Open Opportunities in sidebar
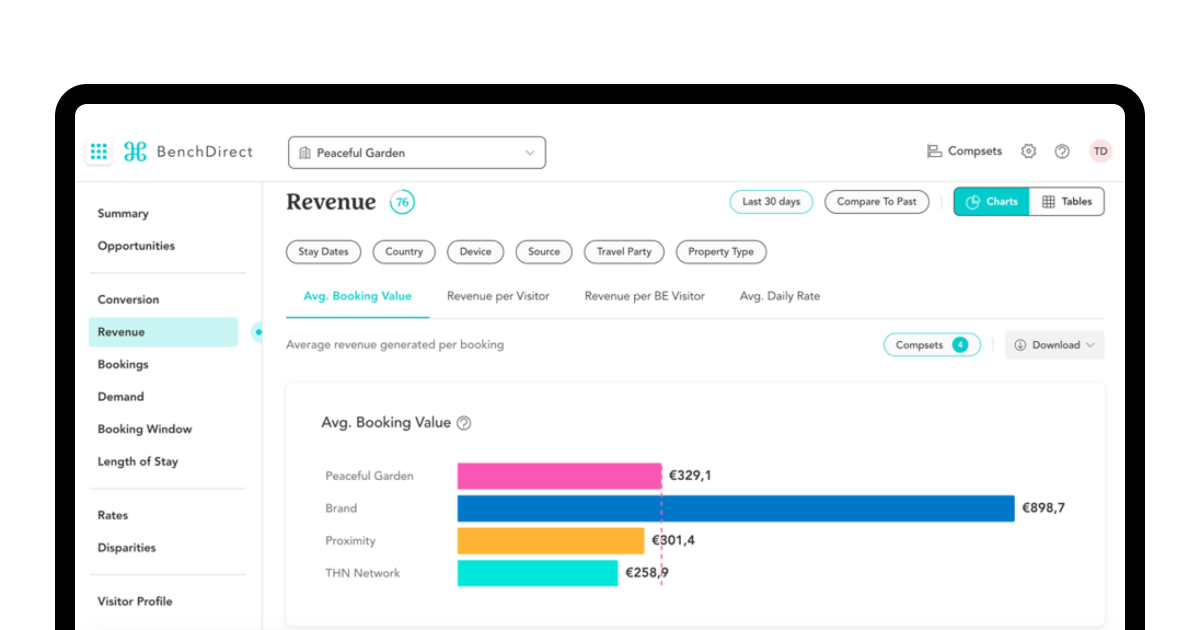1200x630 pixels. click(x=136, y=246)
